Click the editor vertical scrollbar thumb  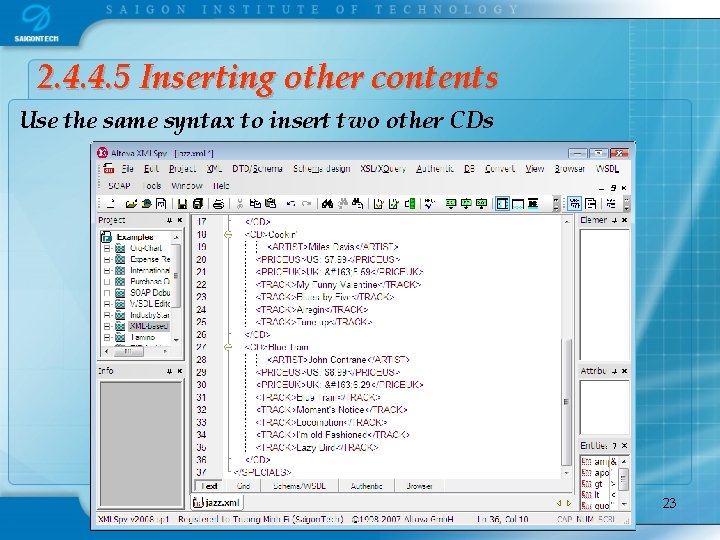pyautogui.click(x=566, y=402)
